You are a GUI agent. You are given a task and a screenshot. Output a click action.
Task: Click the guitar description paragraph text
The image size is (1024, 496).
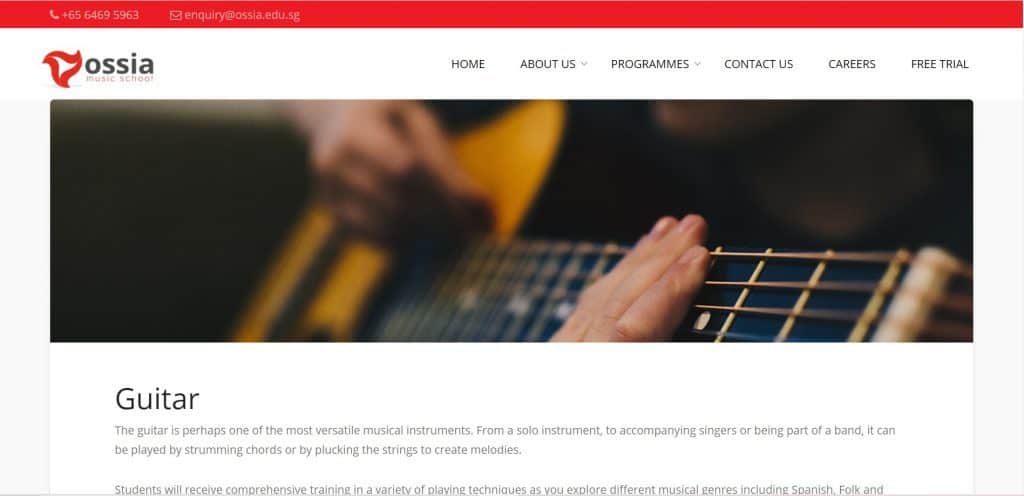[x=505, y=440]
